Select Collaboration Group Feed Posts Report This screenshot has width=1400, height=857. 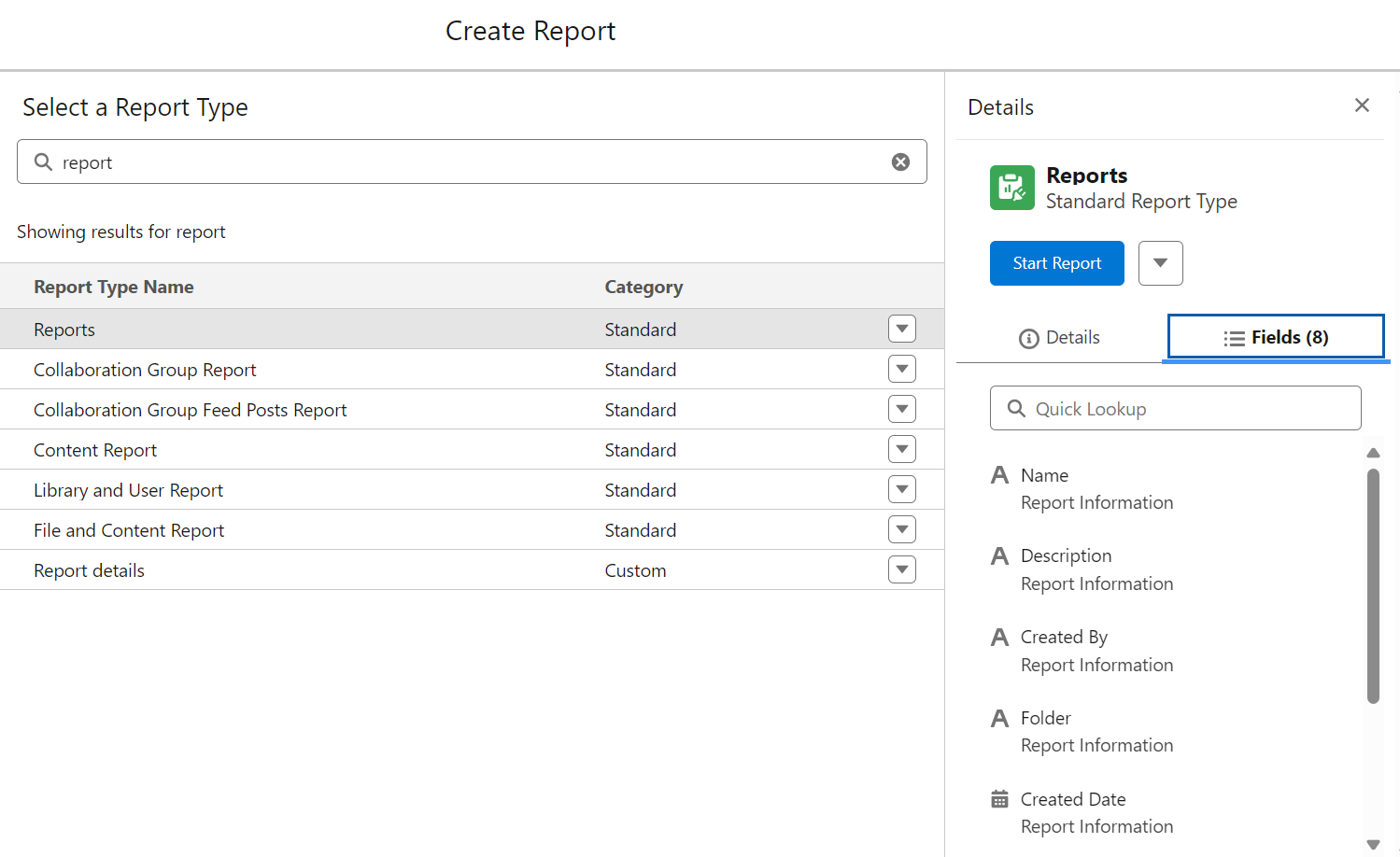pos(472,409)
